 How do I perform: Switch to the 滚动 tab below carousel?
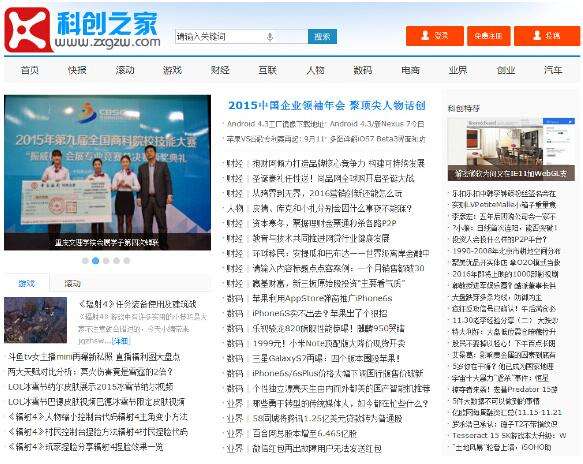(x=73, y=284)
